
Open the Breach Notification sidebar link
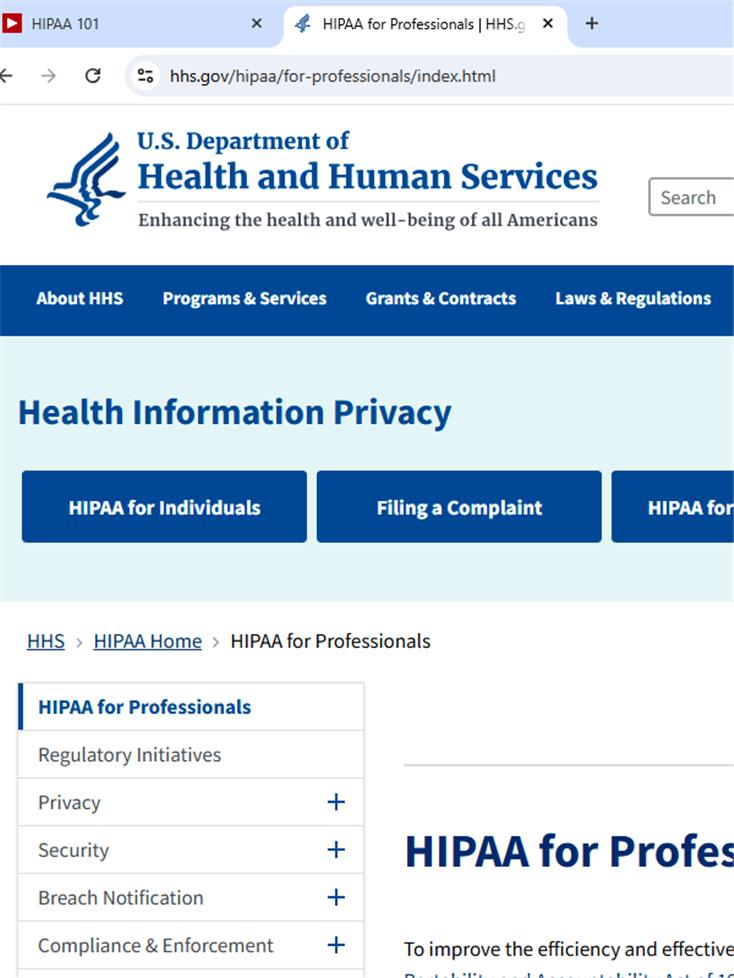[x=121, y=898]
